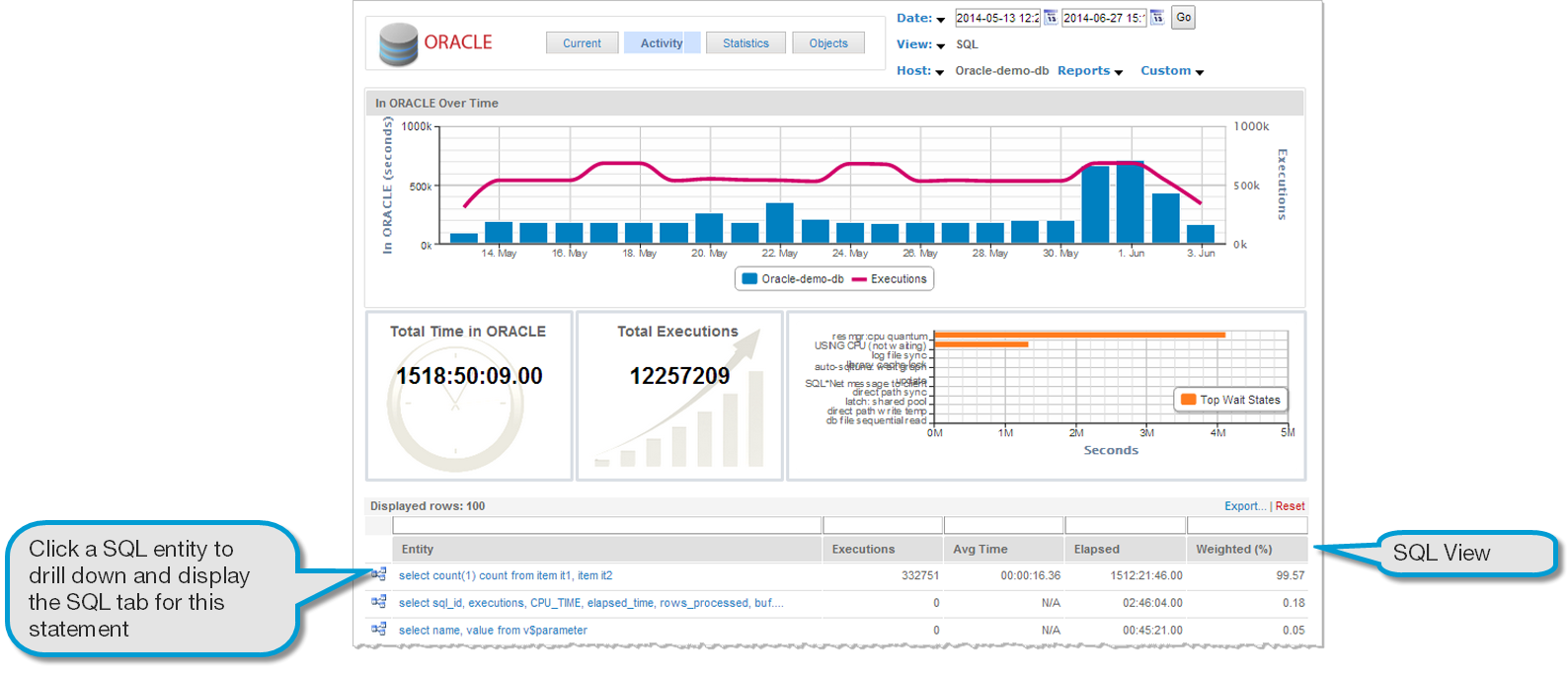Click the Total Executions panel
Image resolution: width=1568 pixels, height=676 pixels.
(x=679, y=396)
